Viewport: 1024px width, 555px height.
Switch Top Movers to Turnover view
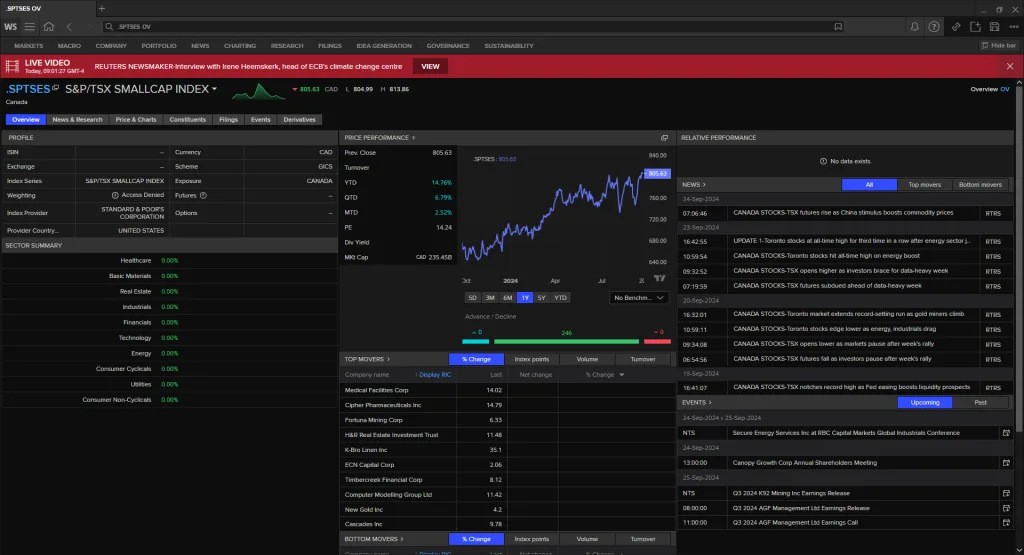[x=643, y=359]
